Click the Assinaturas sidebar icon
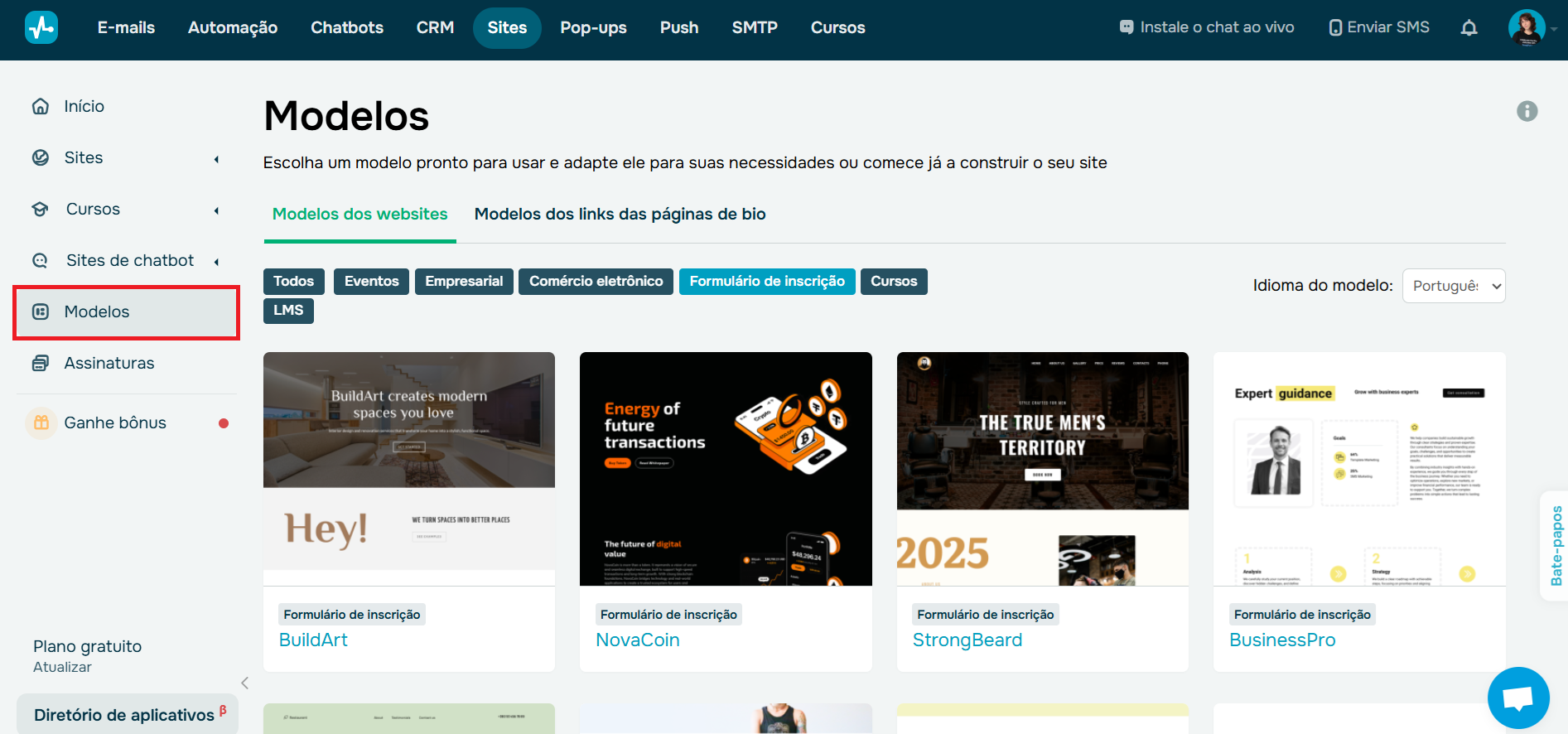This screenshot has height=734, width=1568. [41, 363]
